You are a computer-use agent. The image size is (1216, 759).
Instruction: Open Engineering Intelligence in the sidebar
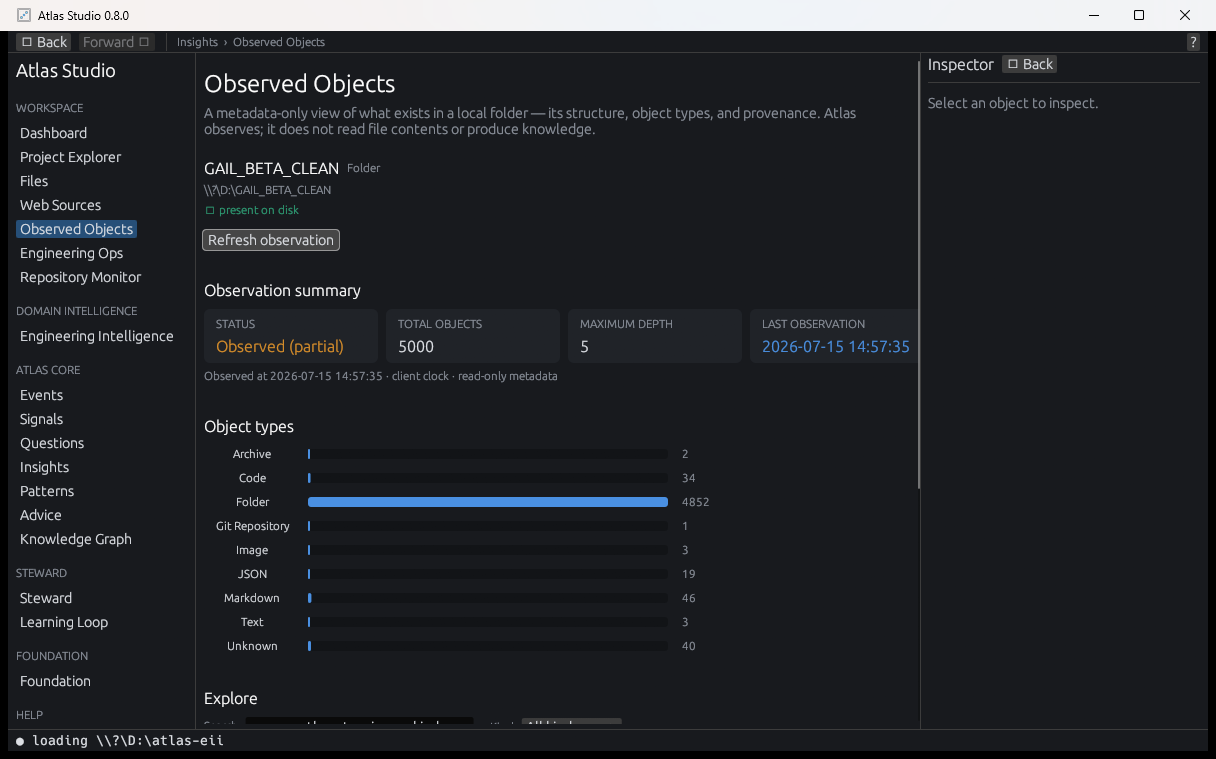pyautogui.click(x=96, y=336)
